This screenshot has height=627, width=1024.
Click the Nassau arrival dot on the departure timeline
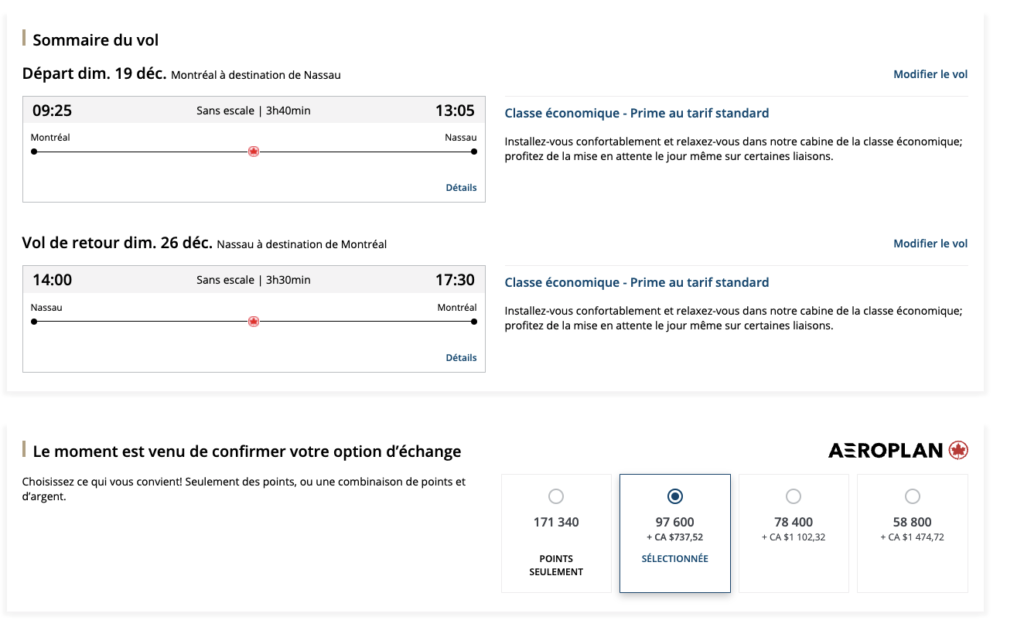click(x=474, y=152)
